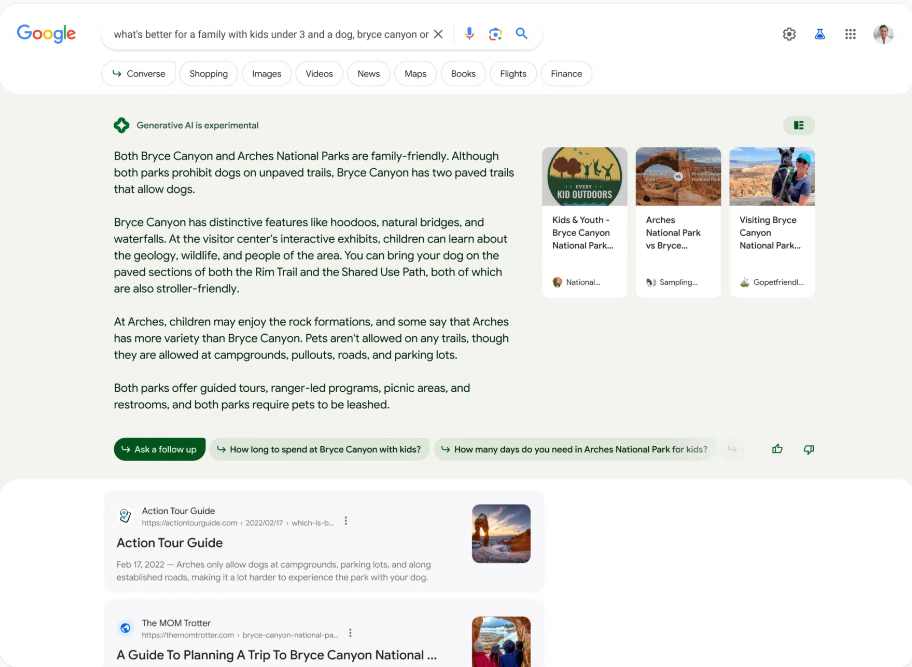Viewport: 912px width, 667px height.
Task: Click the Action Tour Guide arch thumbnail
Action: (x=501, y=533)
